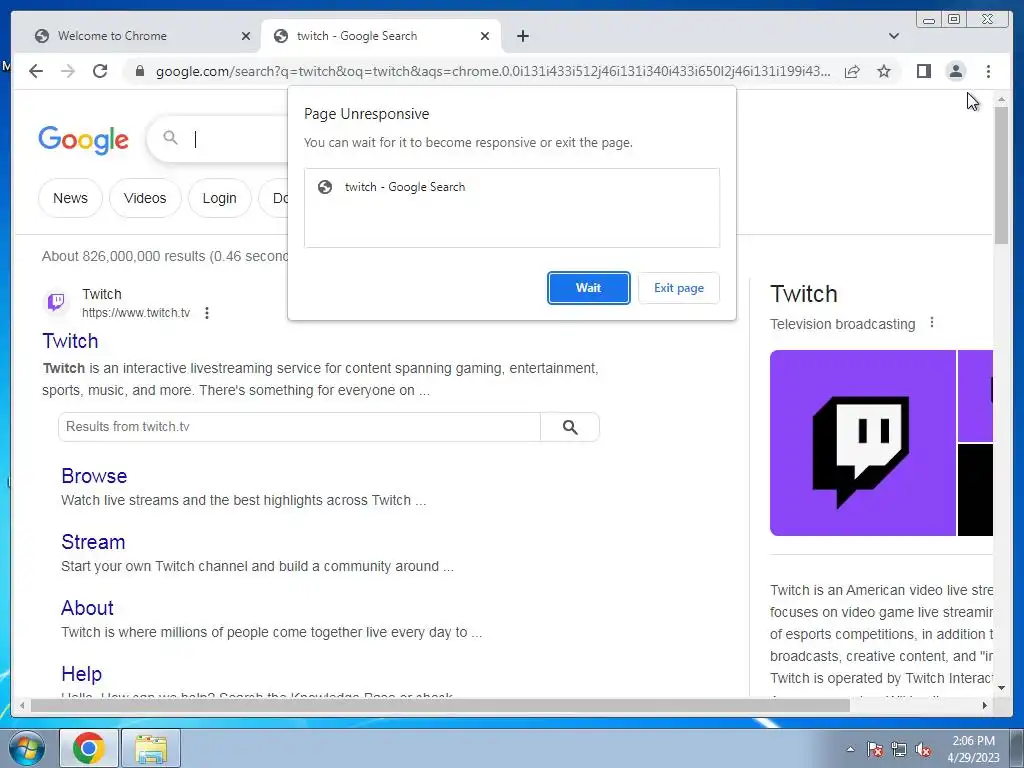The height and width of the screenshot is (768, 1024).
Task: Click the browser forward arrow
Action: (x=68, y=71)
